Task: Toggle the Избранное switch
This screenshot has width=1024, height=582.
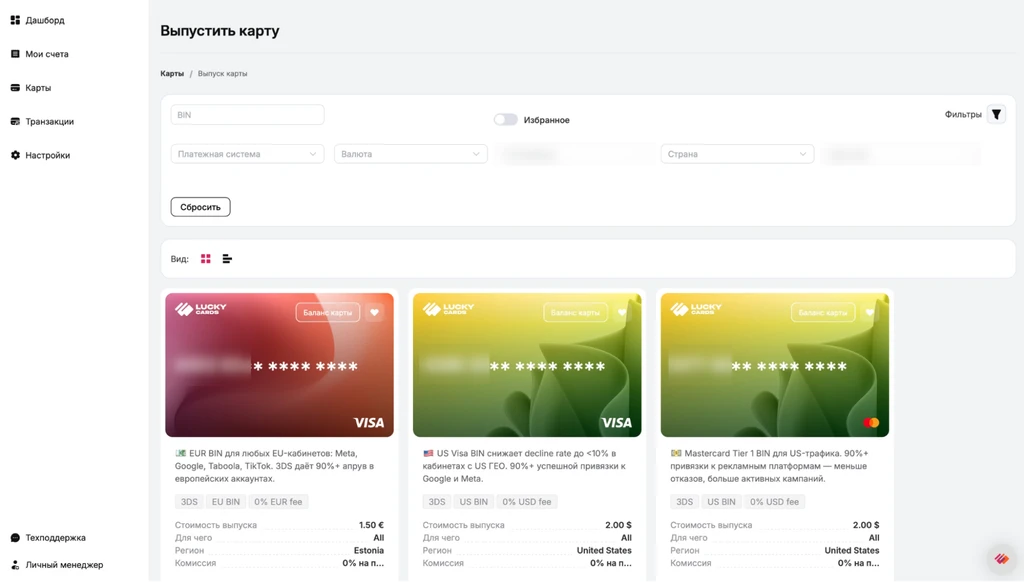Action: 505,120
